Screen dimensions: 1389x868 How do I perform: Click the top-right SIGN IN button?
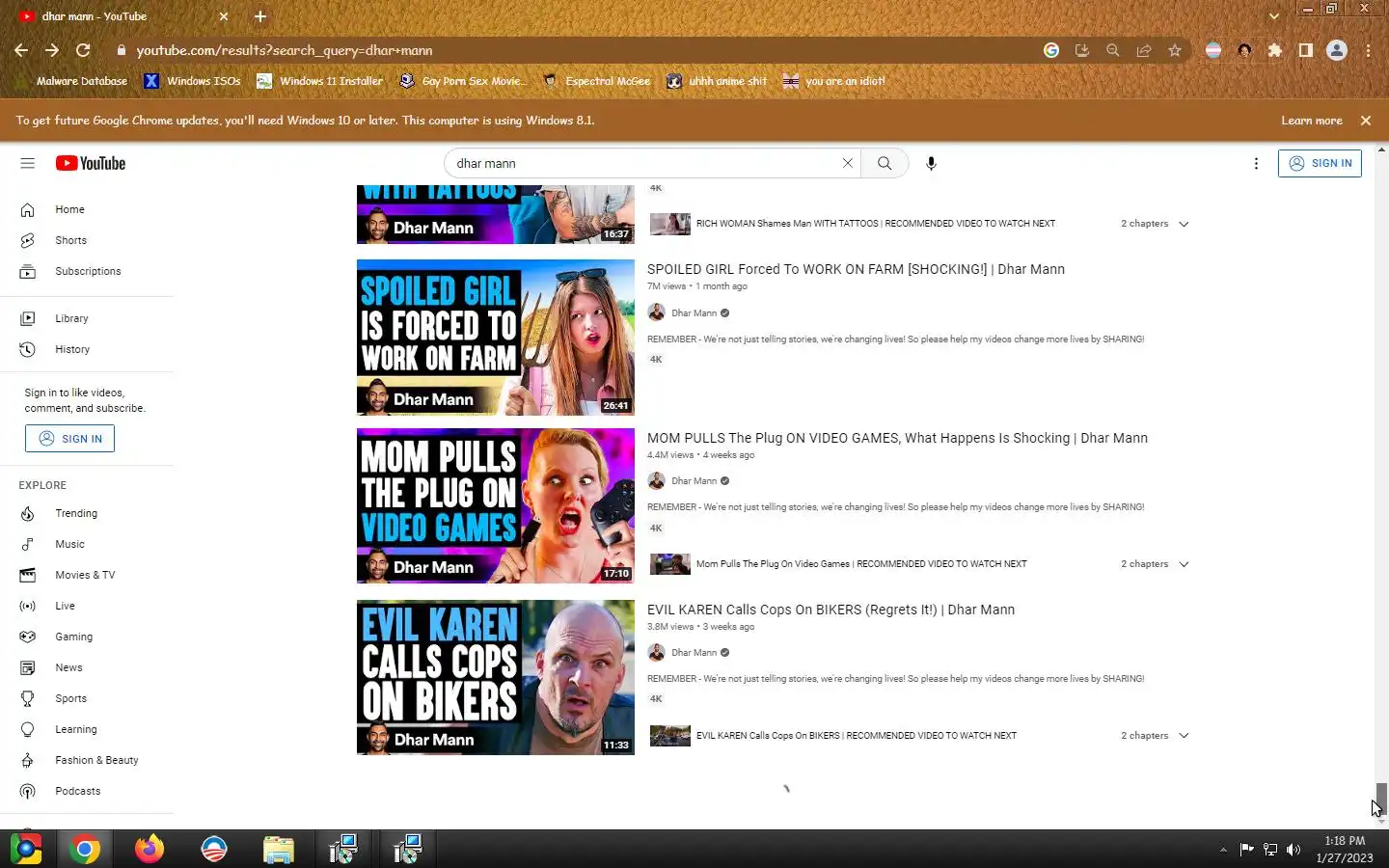tap(1320, 163)
